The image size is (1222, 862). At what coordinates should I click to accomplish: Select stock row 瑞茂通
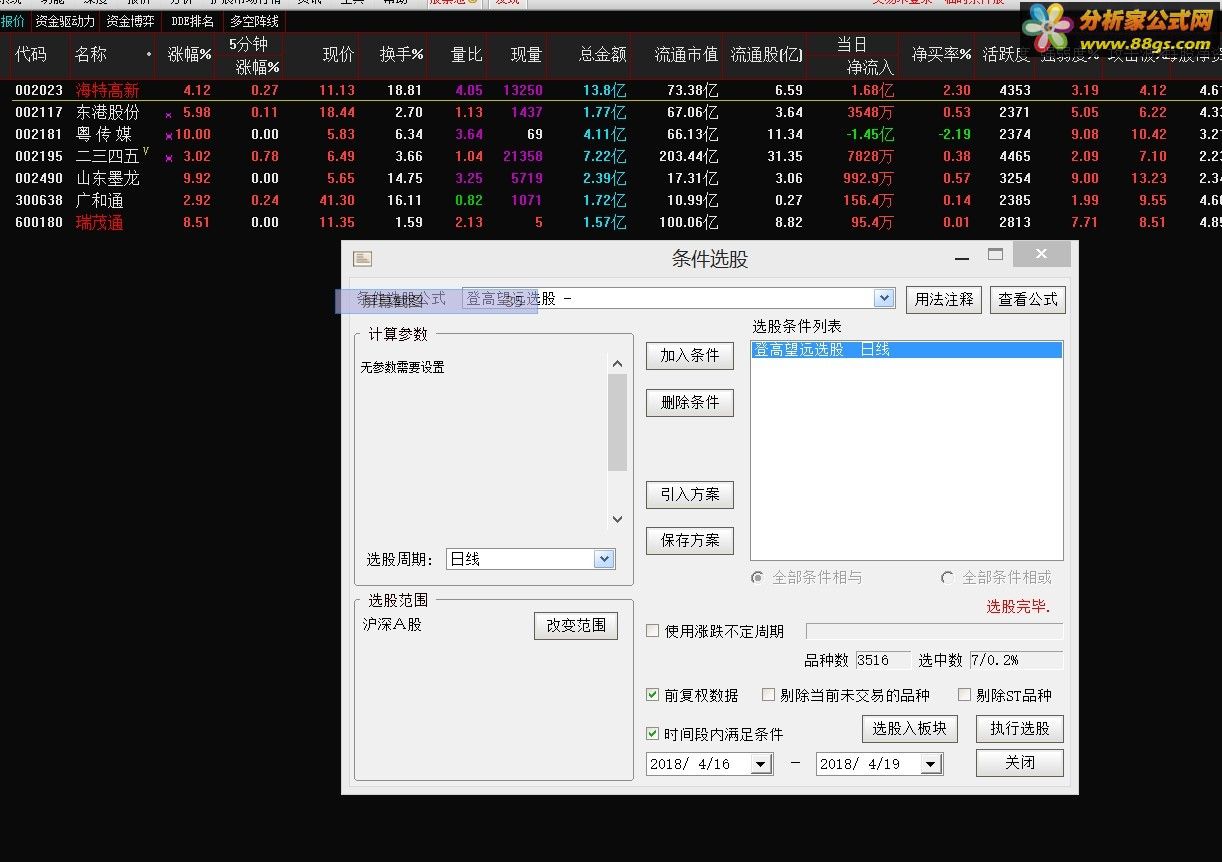coord(611,222)
